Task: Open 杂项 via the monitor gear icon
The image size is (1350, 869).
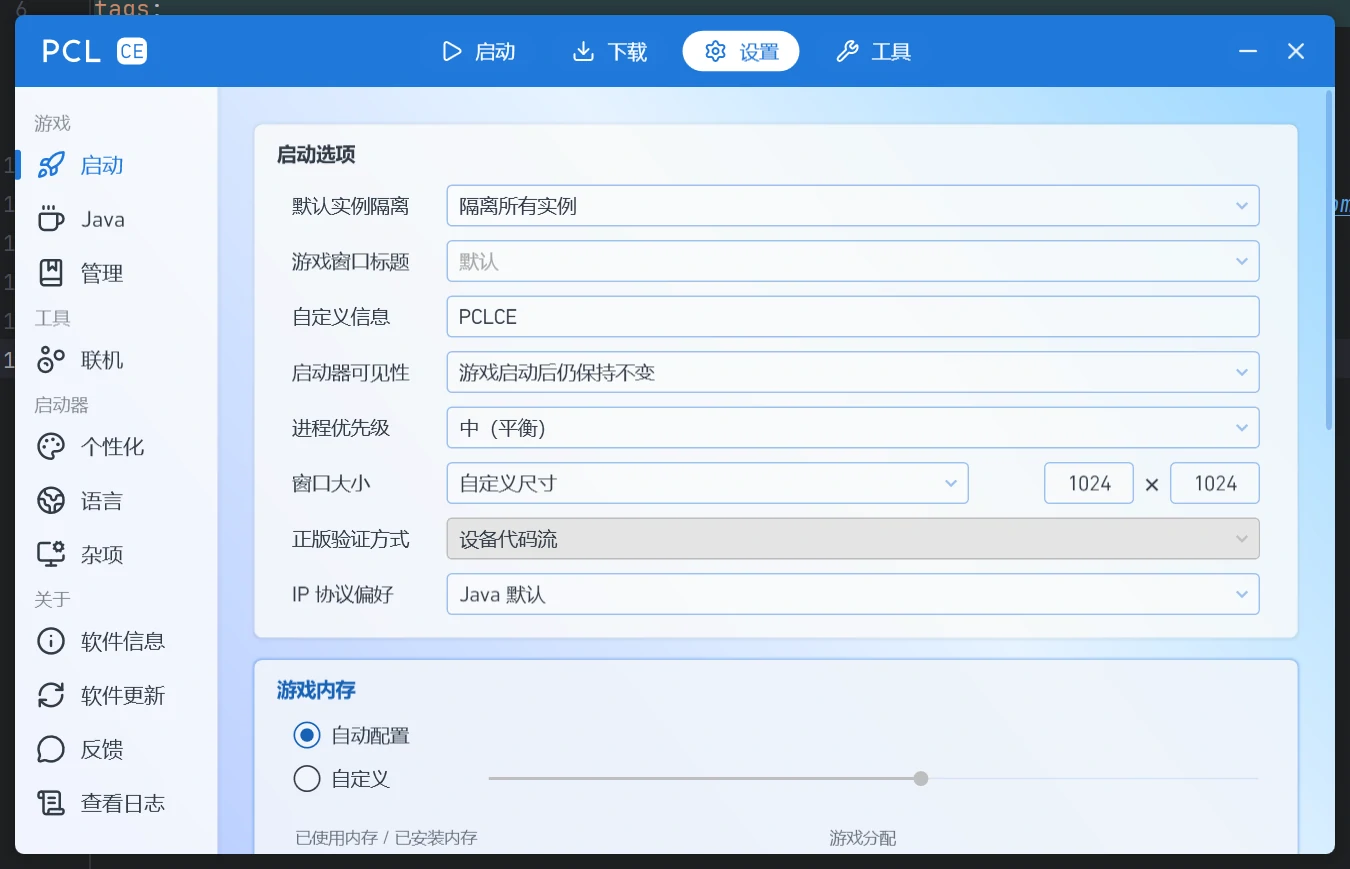Action: 51,554
